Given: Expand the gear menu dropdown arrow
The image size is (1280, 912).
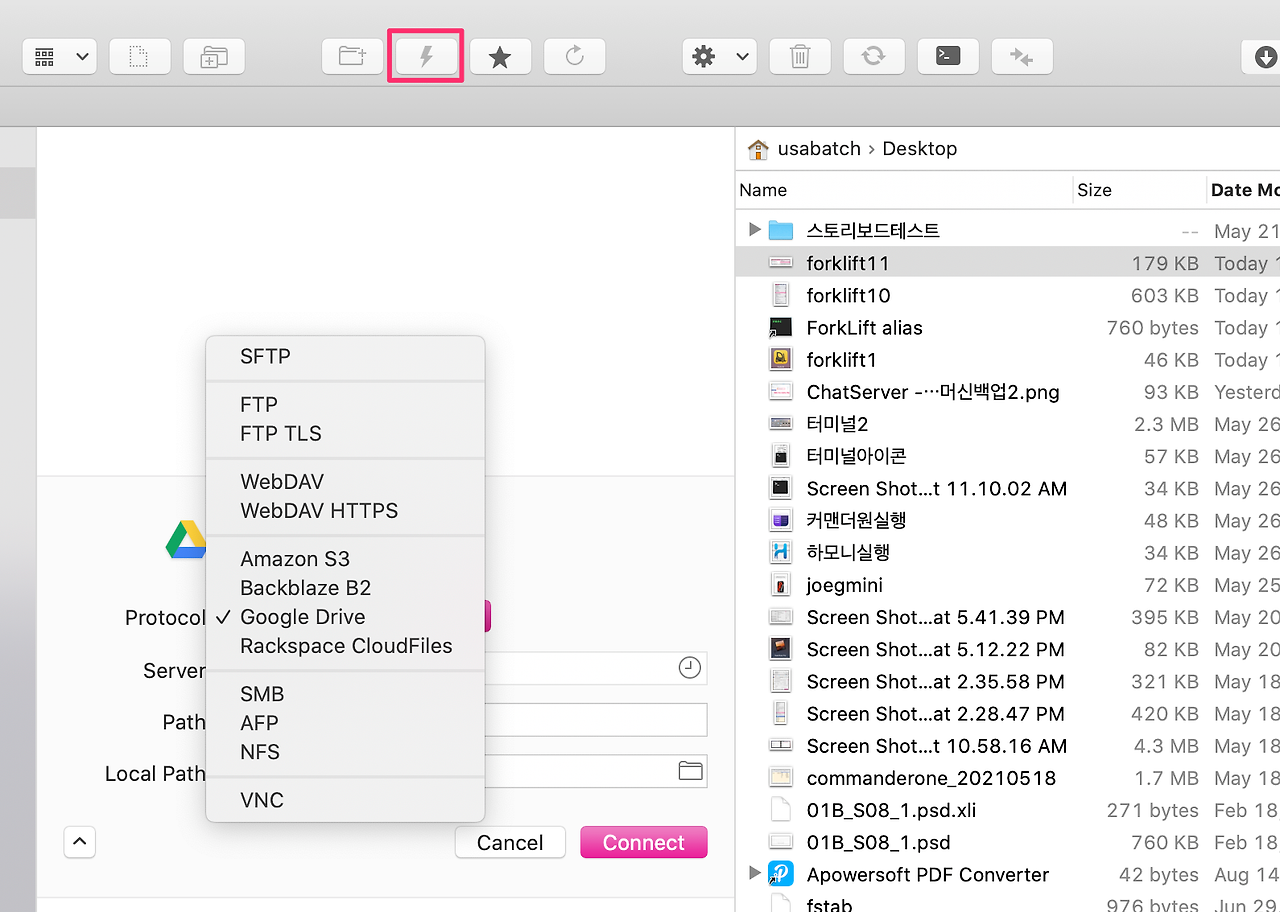Looking at the screenshot, I should click(743, 57).
